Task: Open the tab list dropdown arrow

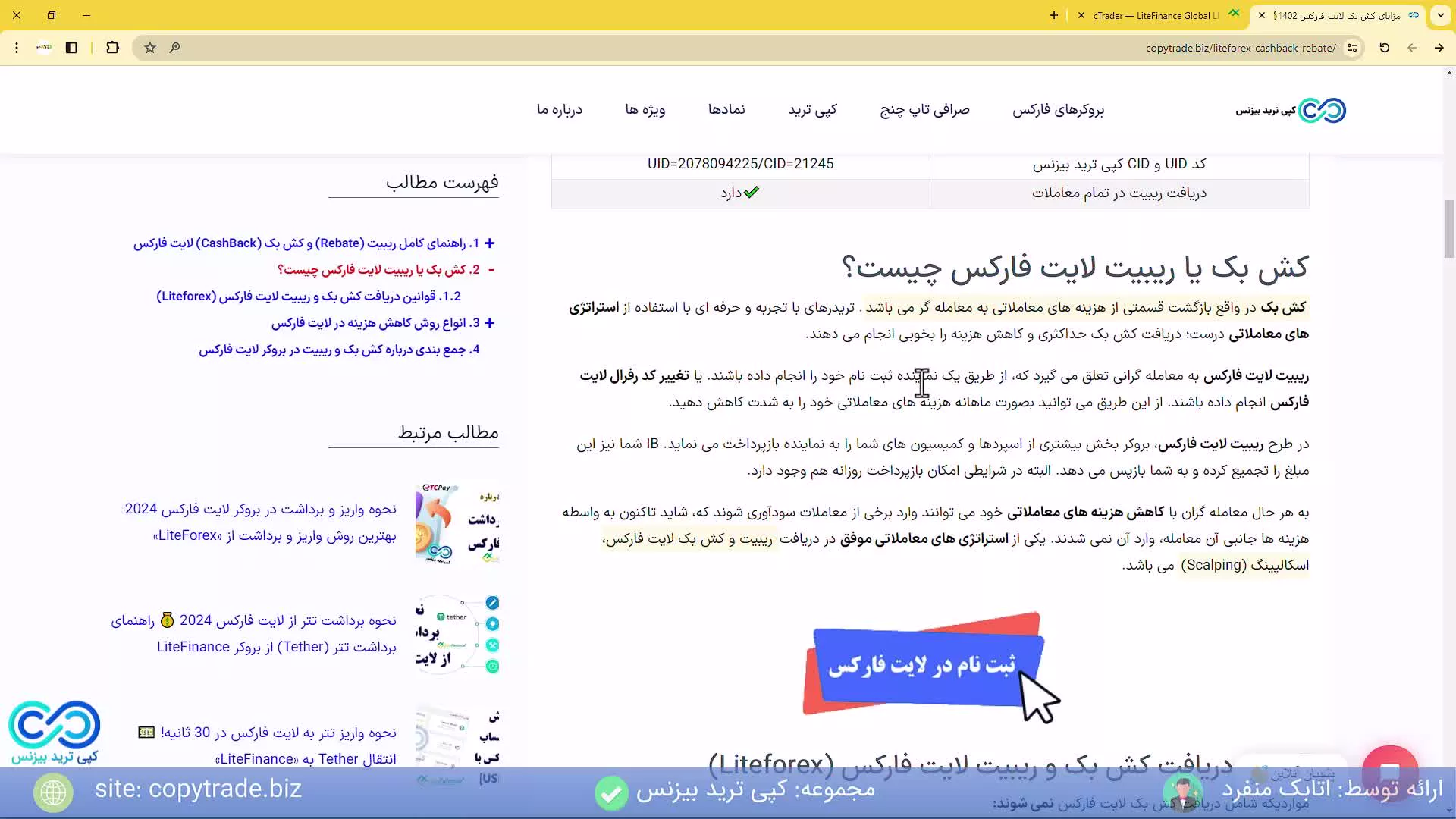Action: pos(1440,15)
